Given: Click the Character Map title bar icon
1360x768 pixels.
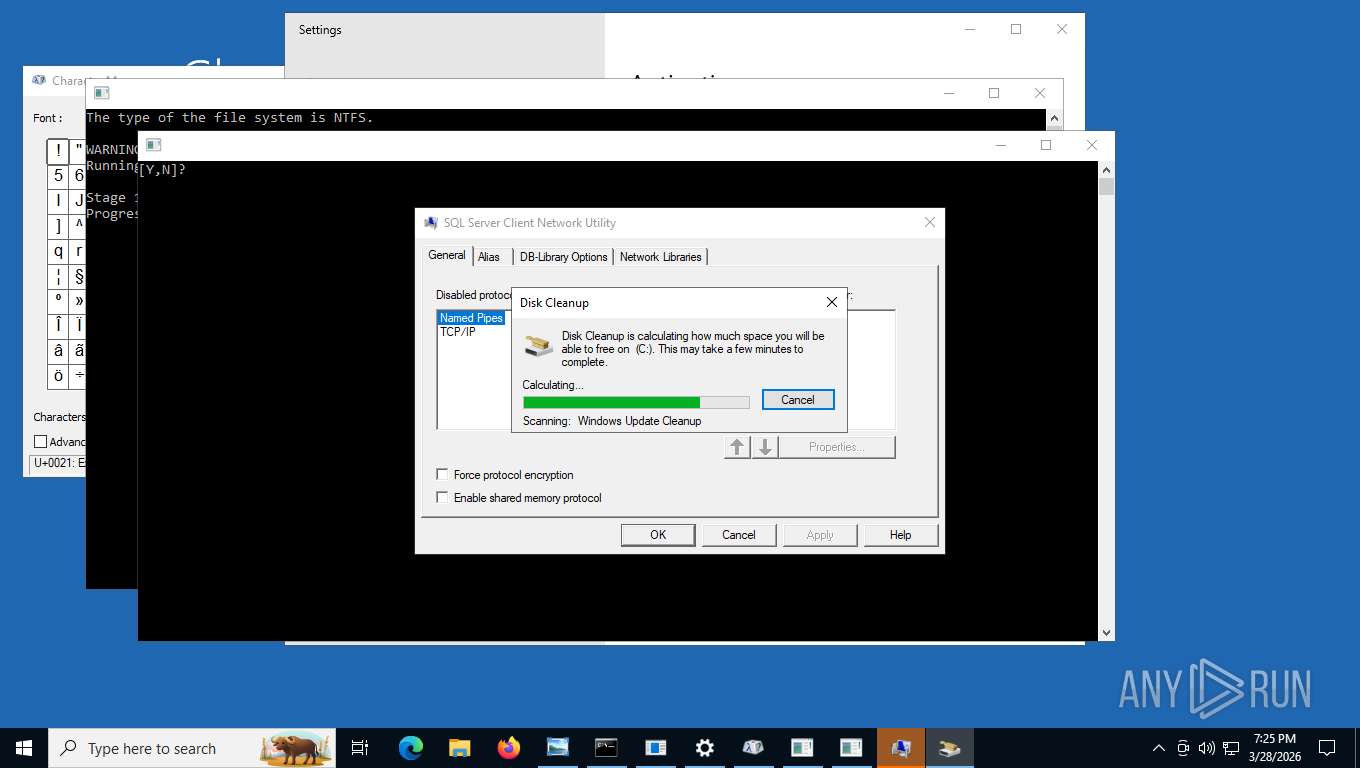Looking at the screenshot, I should tap(39, 81).
